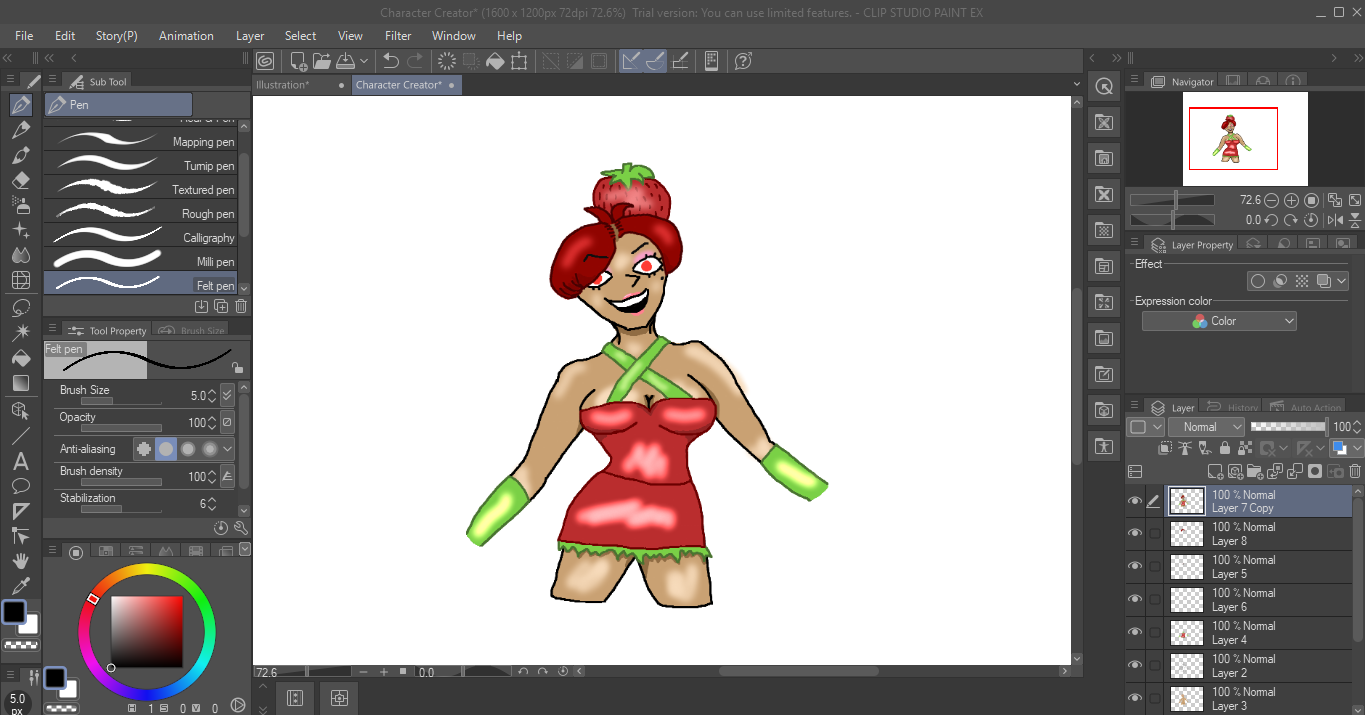Expand the Anti-aliasing options dropdown
Screen dimensions: 1365x715
pos(227,449)
